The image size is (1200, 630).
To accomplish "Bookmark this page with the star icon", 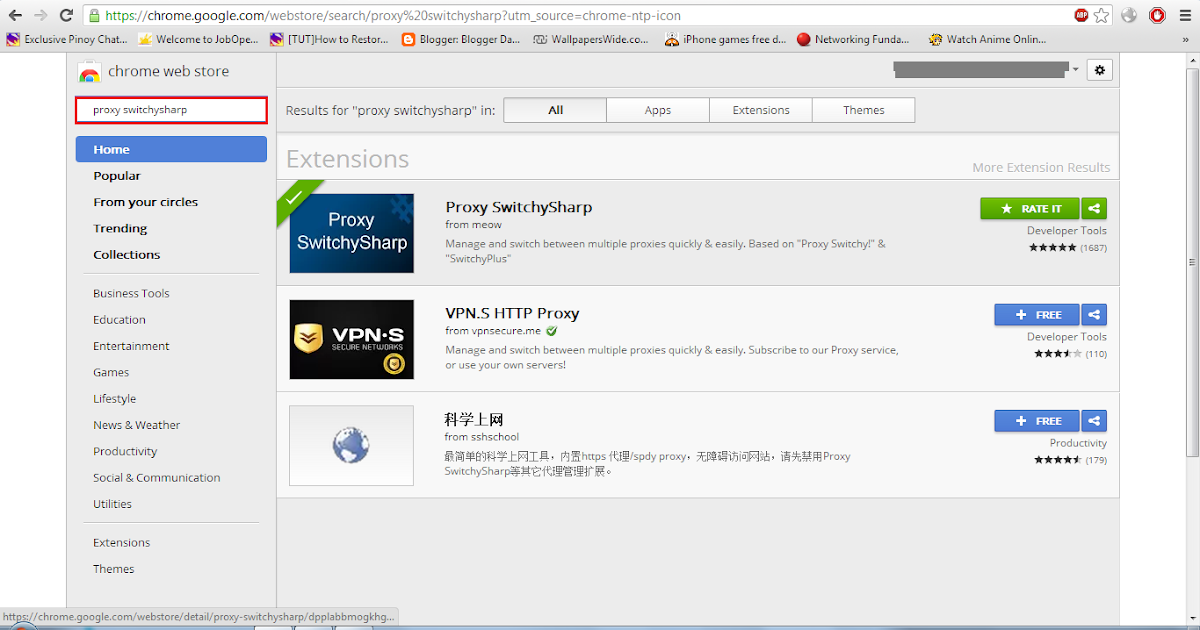I will (x=1101, y=15).
